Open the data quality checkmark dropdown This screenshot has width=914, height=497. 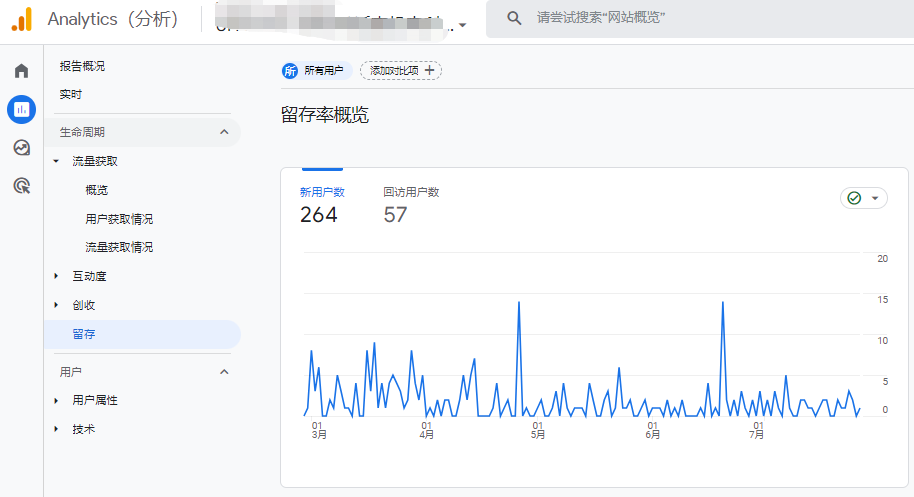click(x=864, y=198)
